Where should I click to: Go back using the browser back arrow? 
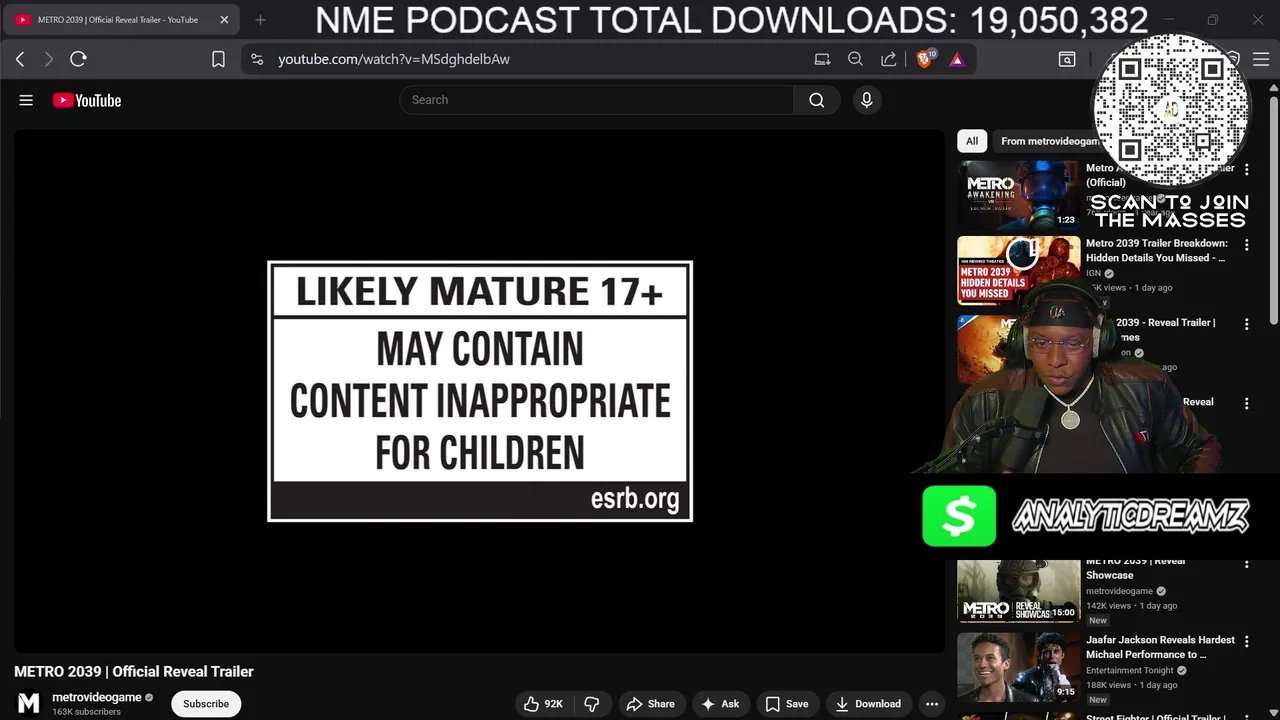click(20, 59)
